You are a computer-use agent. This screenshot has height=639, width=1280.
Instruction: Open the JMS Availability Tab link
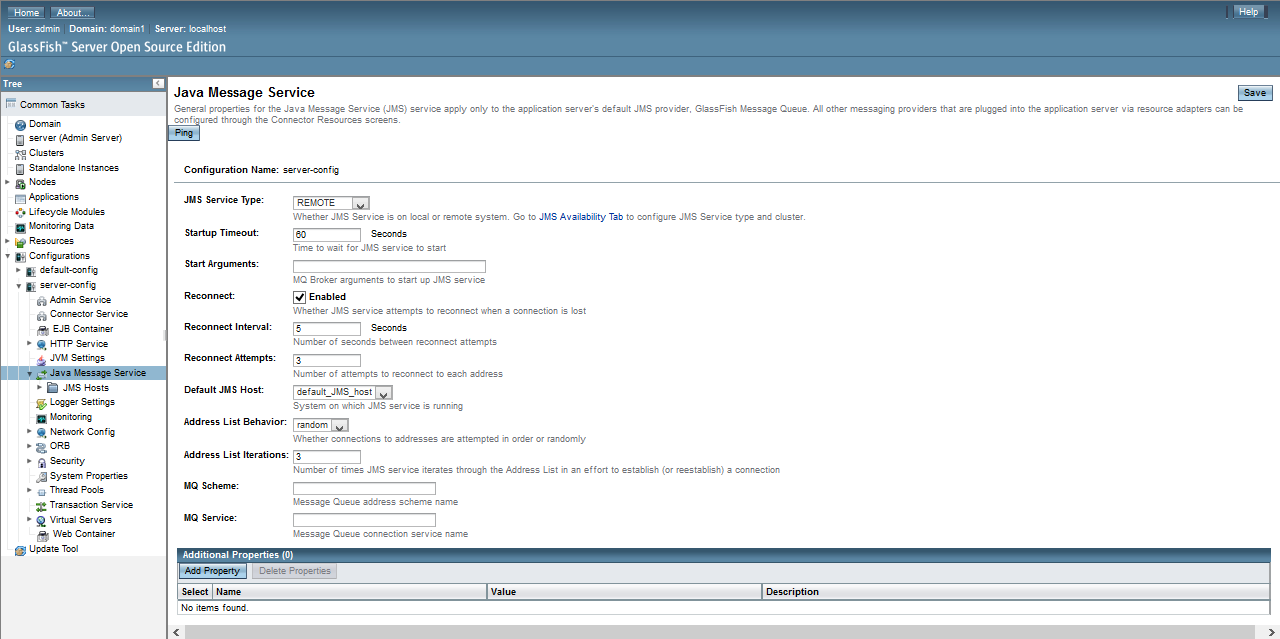[x=582, y=217]
